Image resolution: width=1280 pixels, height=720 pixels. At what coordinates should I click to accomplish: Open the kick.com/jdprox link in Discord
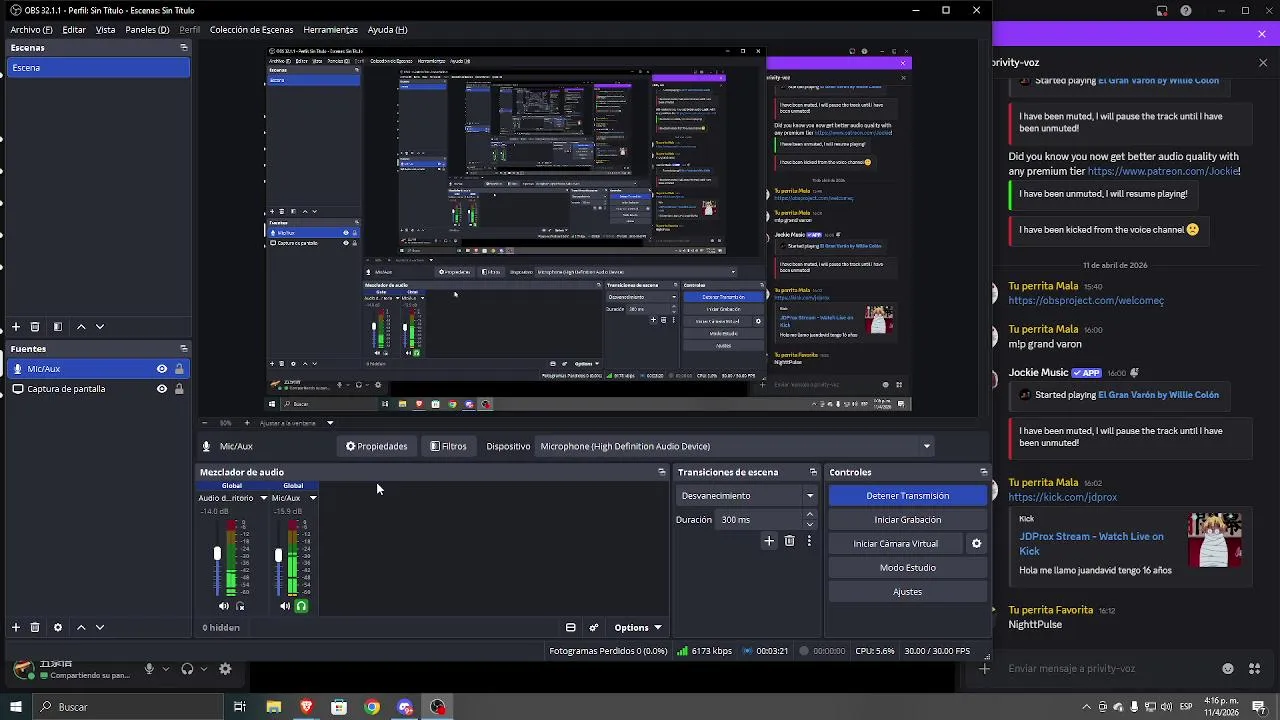(1062, 497)
